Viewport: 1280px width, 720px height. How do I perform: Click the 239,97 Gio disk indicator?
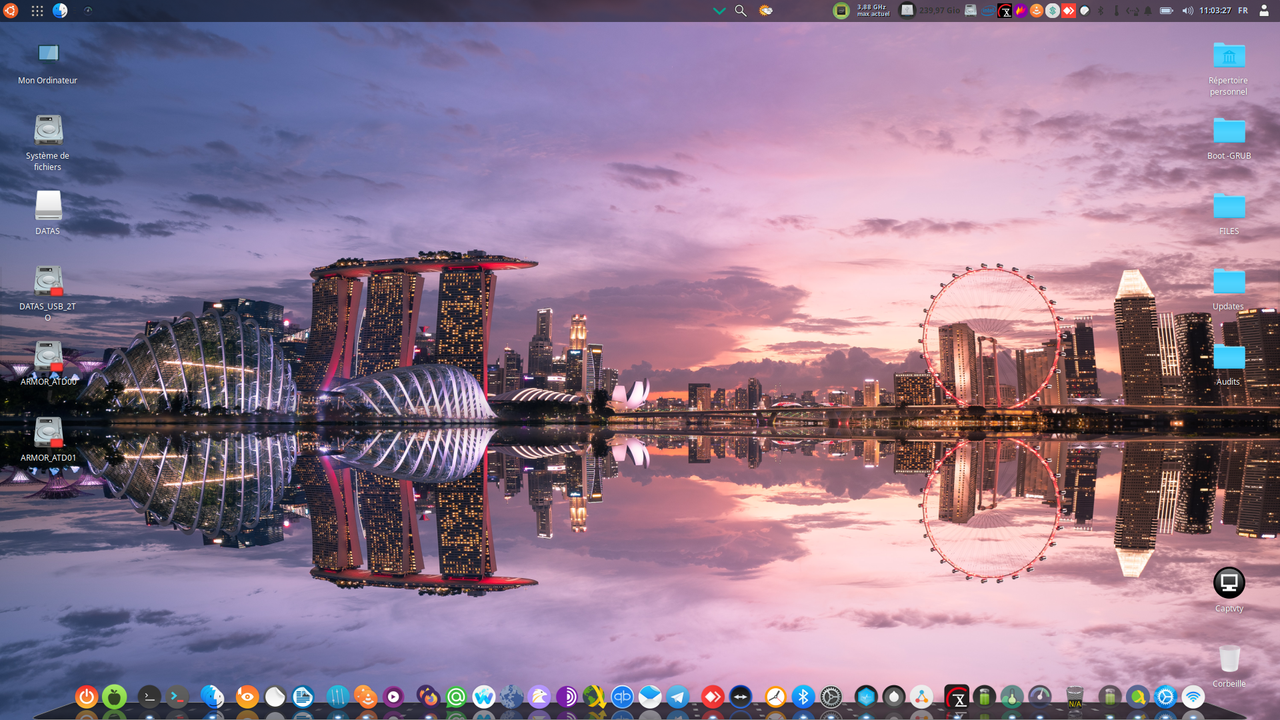930,10
